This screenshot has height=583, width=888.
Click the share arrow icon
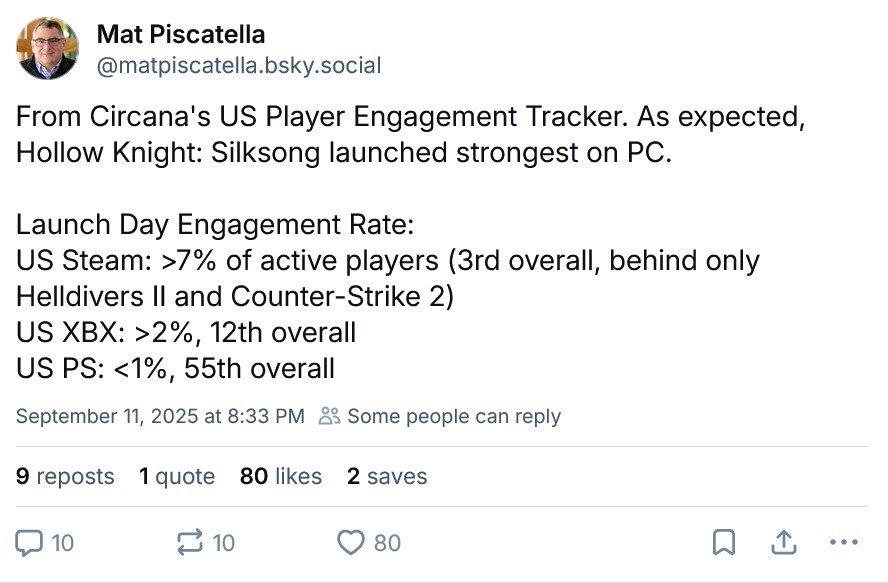coord(785,543)
